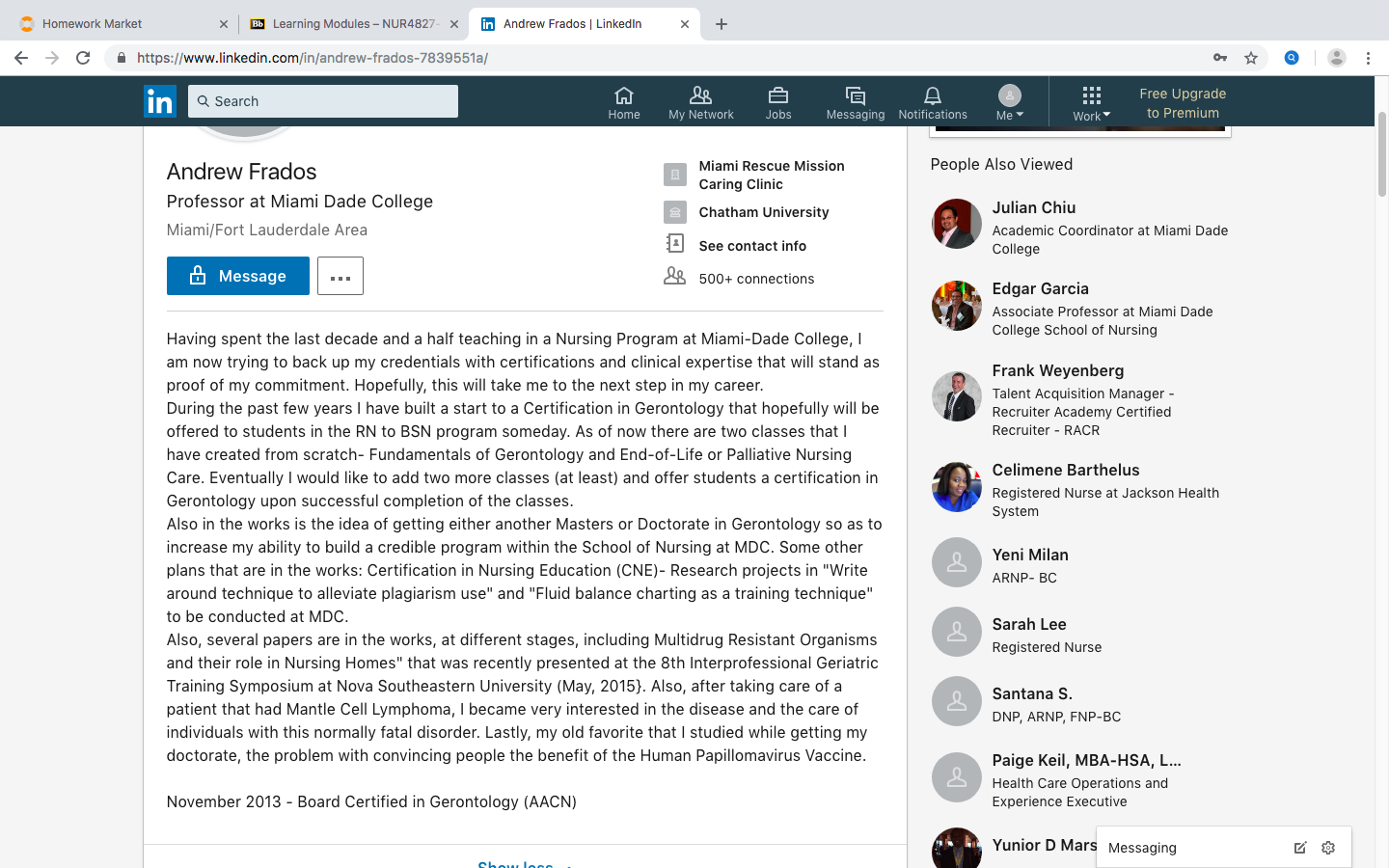Go forward in browser history
1389x868 pixels.
click(x=52, y=58)
